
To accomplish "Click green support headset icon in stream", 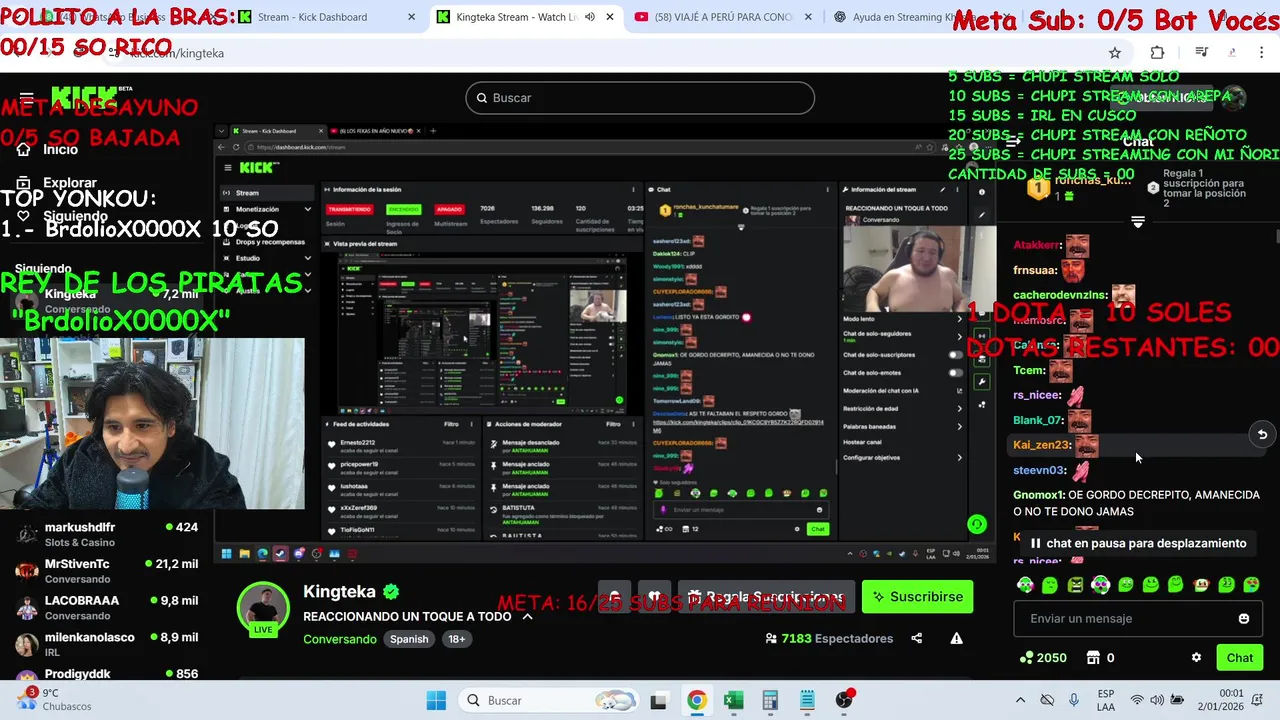I will (x=977, y=524).
